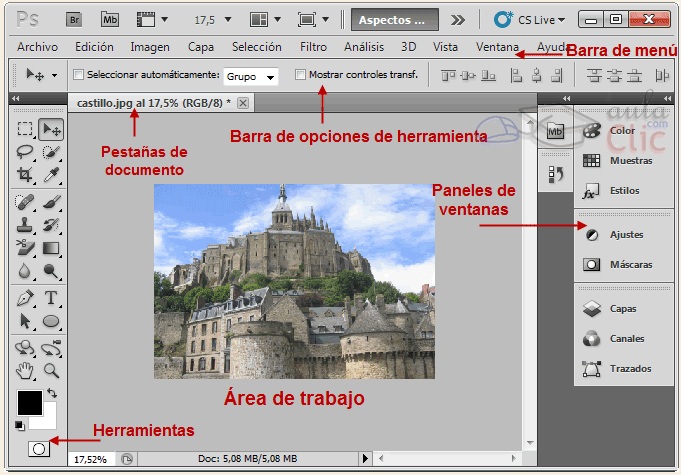Viewport: 681px width, 475px height.
Task: Select the Crop tool
Action: (x=25, y=175)
